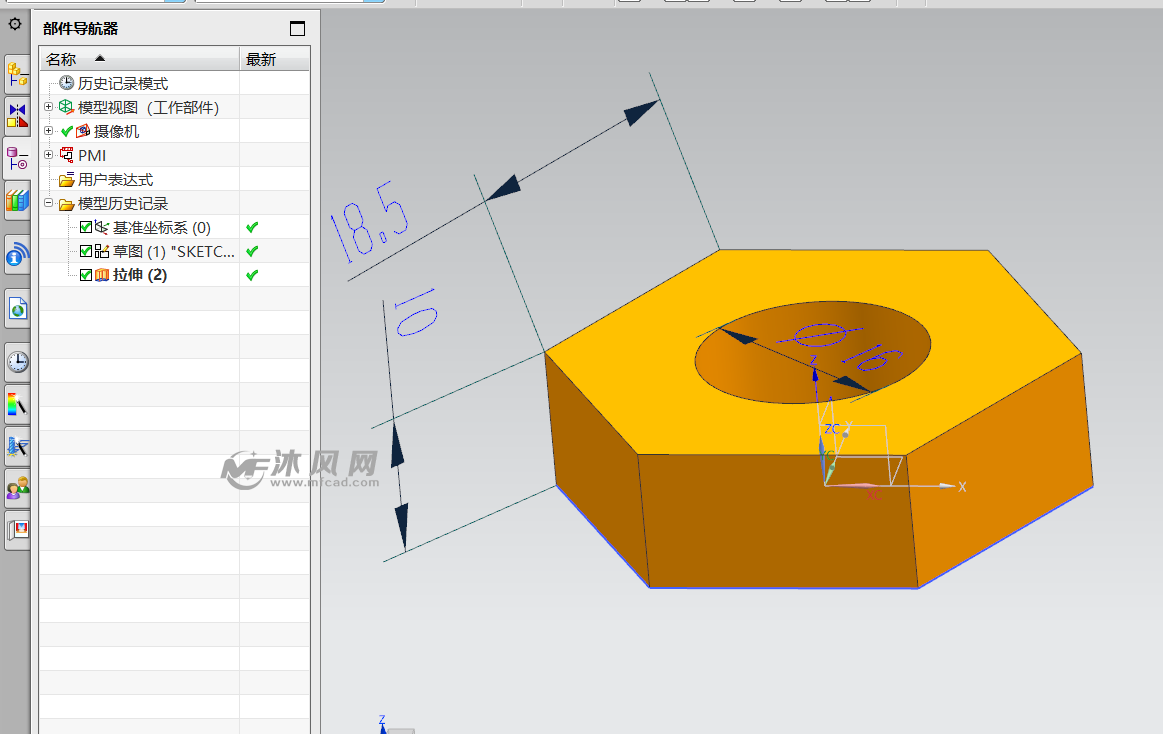Open the Roles people sidebar tab
This screenshot has width=1163, height=734.
17,488
